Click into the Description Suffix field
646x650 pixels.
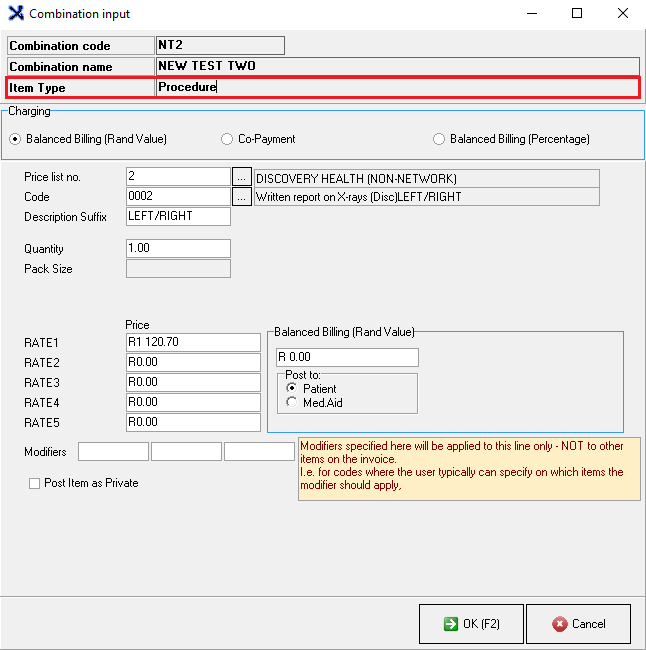[178, 216]
